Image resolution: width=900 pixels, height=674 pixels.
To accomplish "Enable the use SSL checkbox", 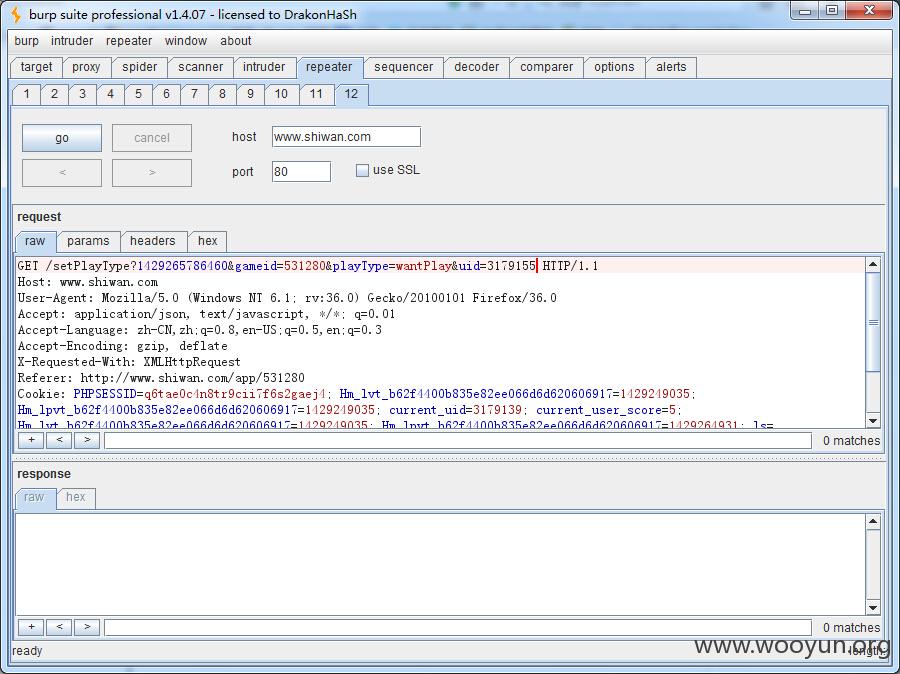I will (362, 171).
